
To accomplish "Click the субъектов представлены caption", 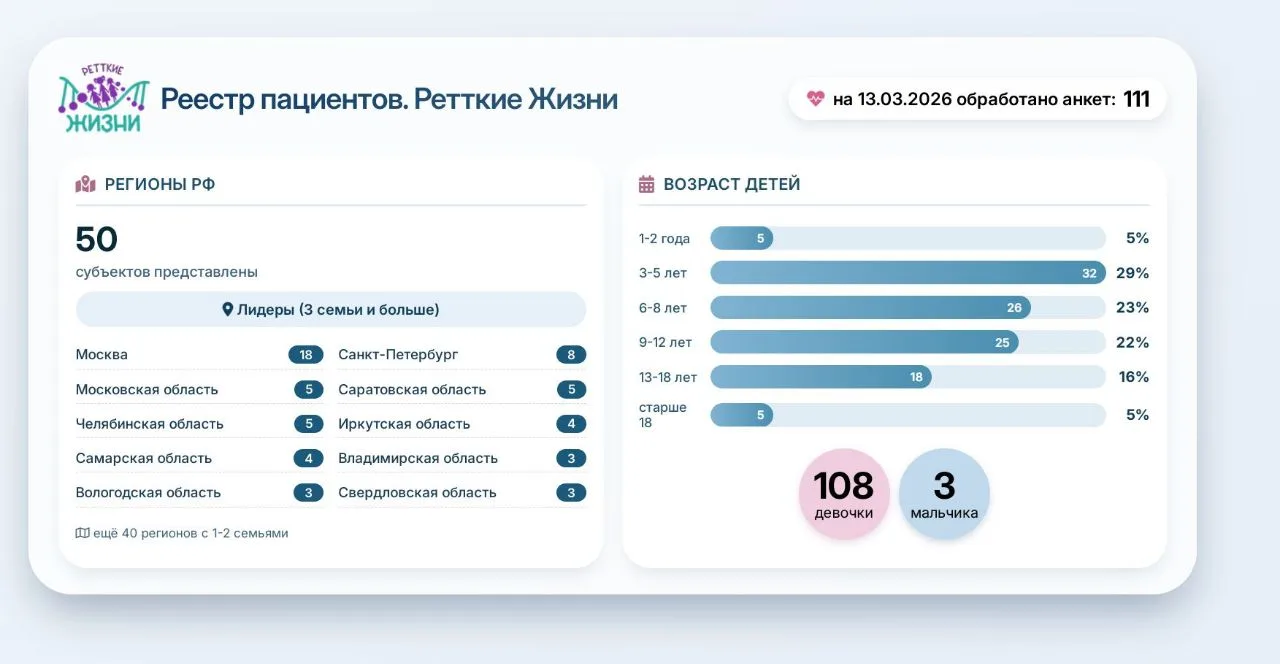I will [x=167, y=272].
